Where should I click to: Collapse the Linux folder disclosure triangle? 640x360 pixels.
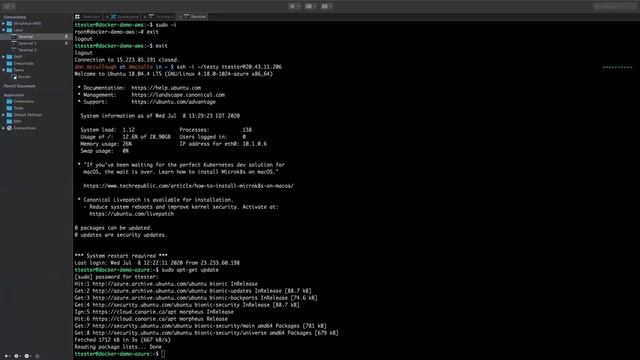click(4, 30)
